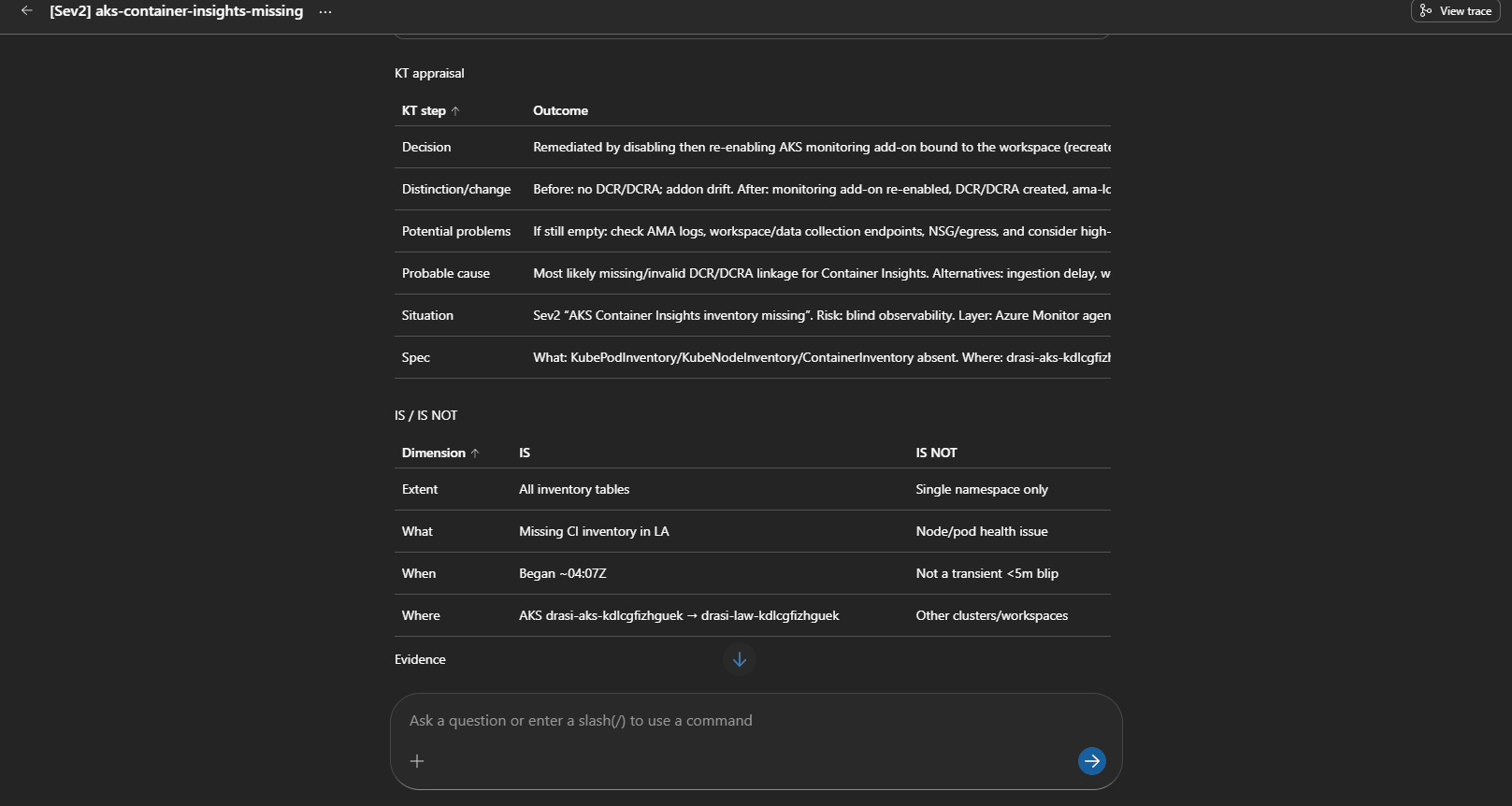Select the Extent dimension cell
1512x806 pixels.
click(x=420, y=489)
